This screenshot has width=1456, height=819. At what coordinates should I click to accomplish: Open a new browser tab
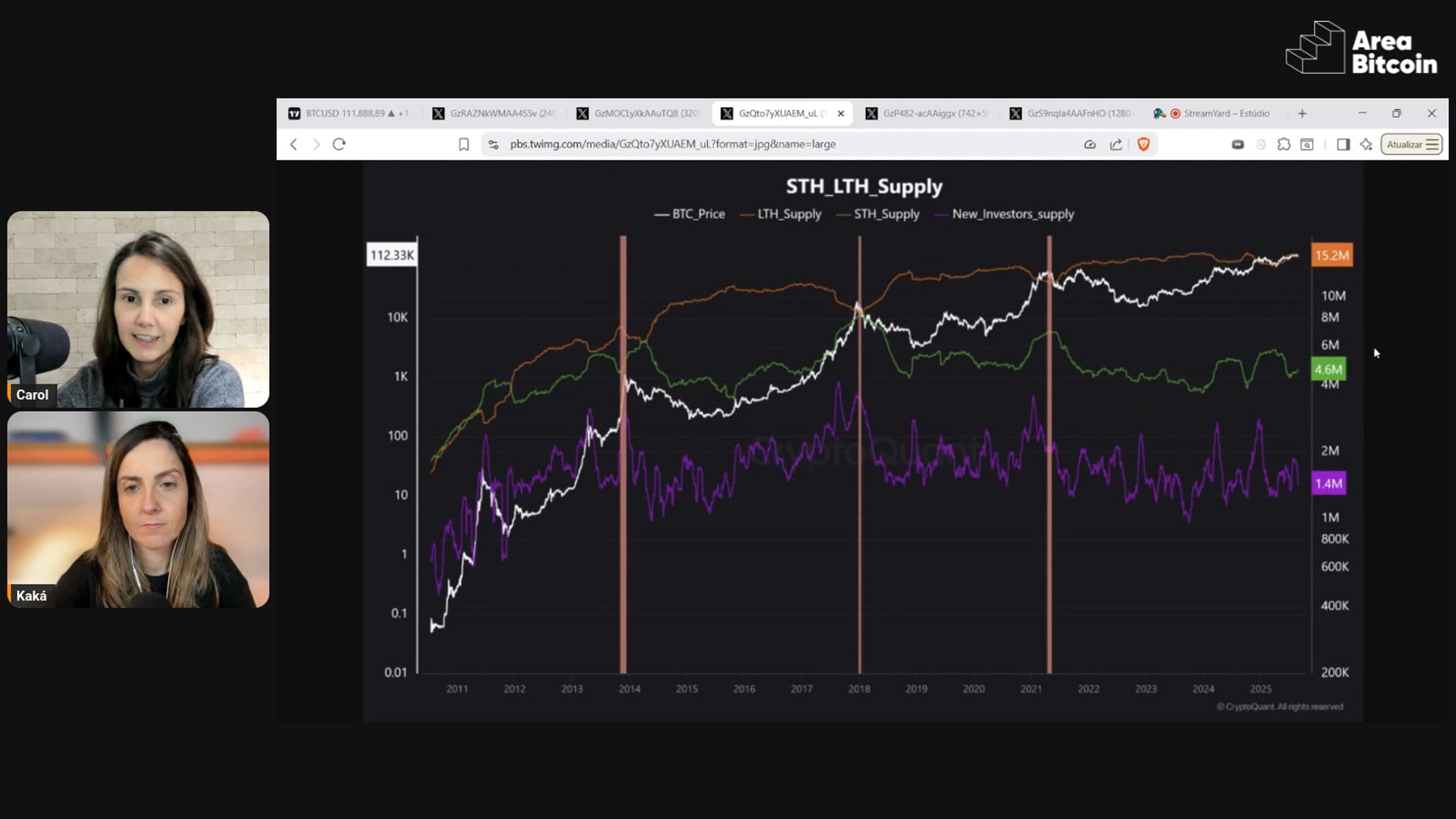[x=1302, y=113]
